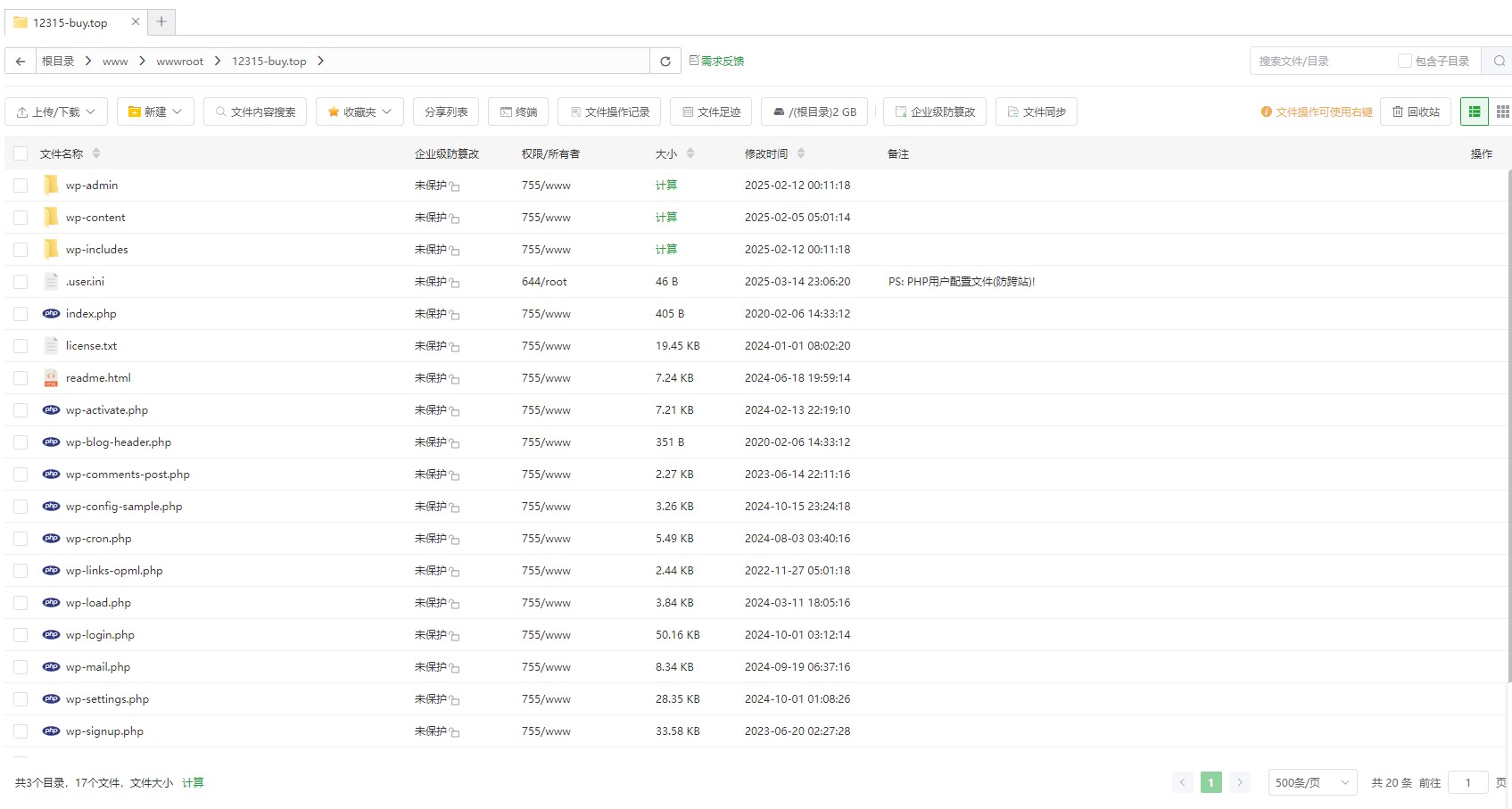Click wp-includes folder icon
This screenshot has width=1512, height=809.
click(51, 249)
